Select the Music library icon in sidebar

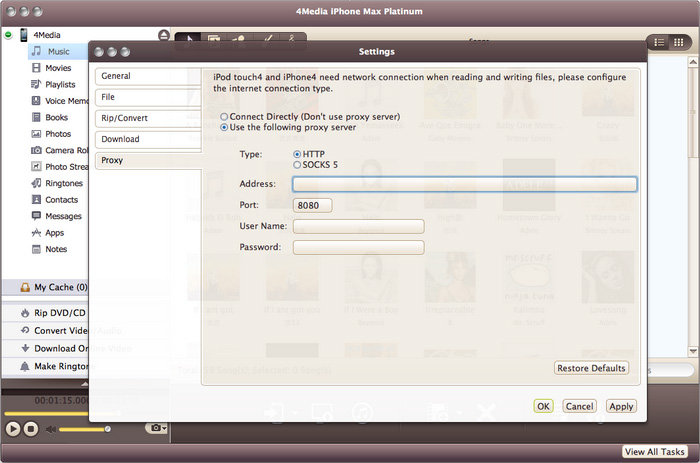[36, 51]
